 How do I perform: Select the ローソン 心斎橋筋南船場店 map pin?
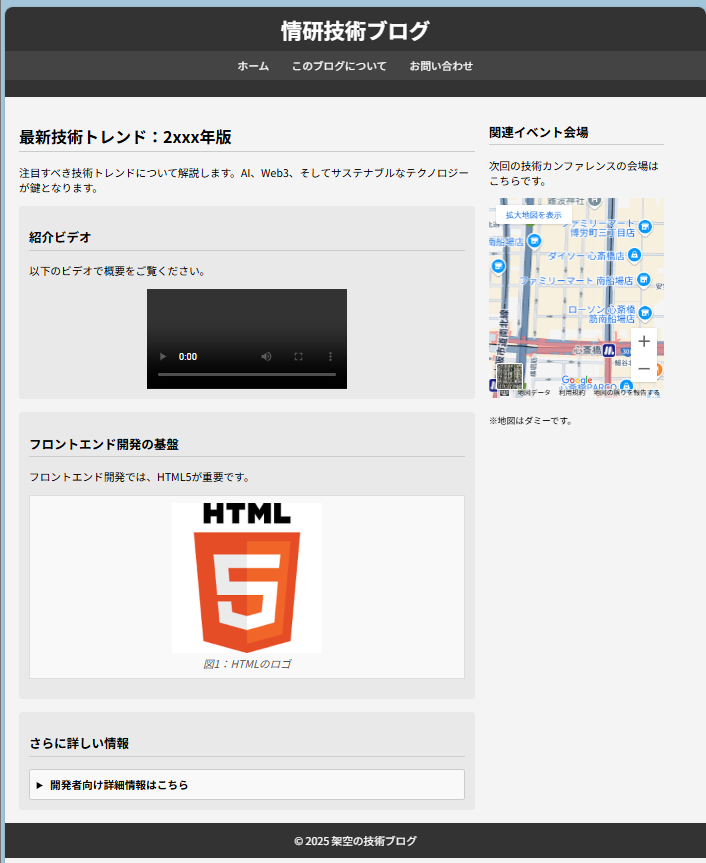pos(645,313)
